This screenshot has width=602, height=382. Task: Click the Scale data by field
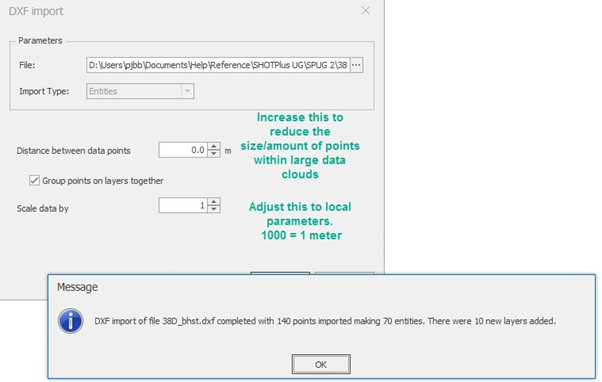point(183,205)
